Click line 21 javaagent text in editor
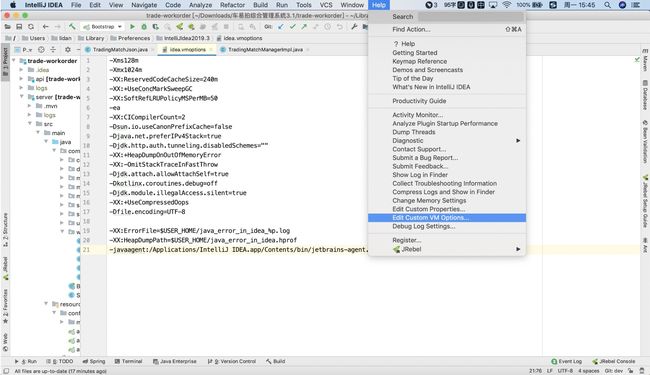Viewport: 650px width, 375px height. pos(238,250)
